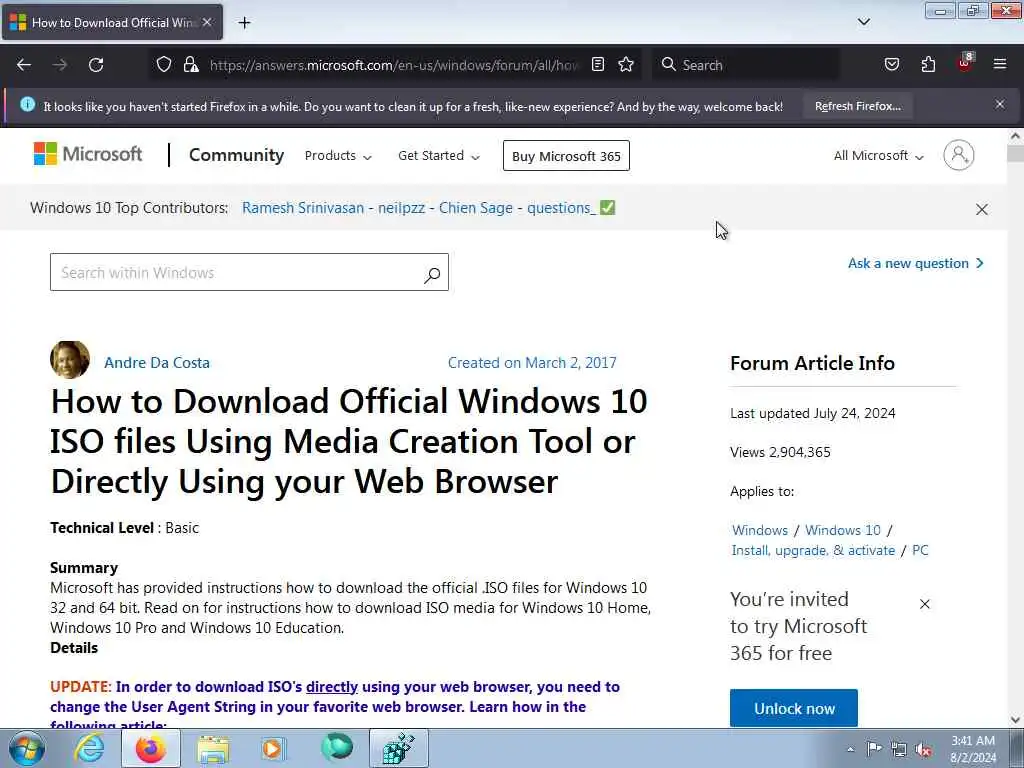The image size is (1024, 768).
Task: Click the forward navigation arrow
Action: [x=59, y=65]
